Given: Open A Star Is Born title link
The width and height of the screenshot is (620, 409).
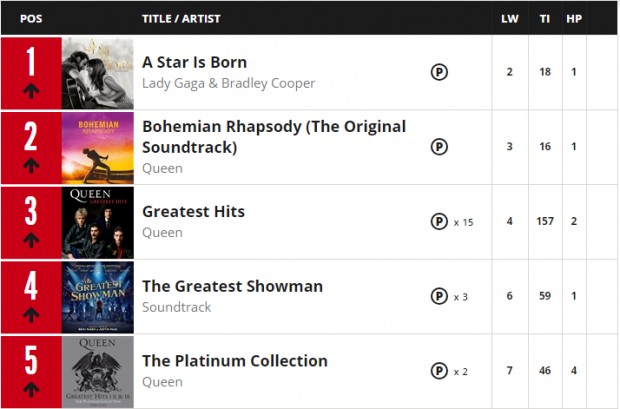Looking at the screenshot, I should (194, 62).
